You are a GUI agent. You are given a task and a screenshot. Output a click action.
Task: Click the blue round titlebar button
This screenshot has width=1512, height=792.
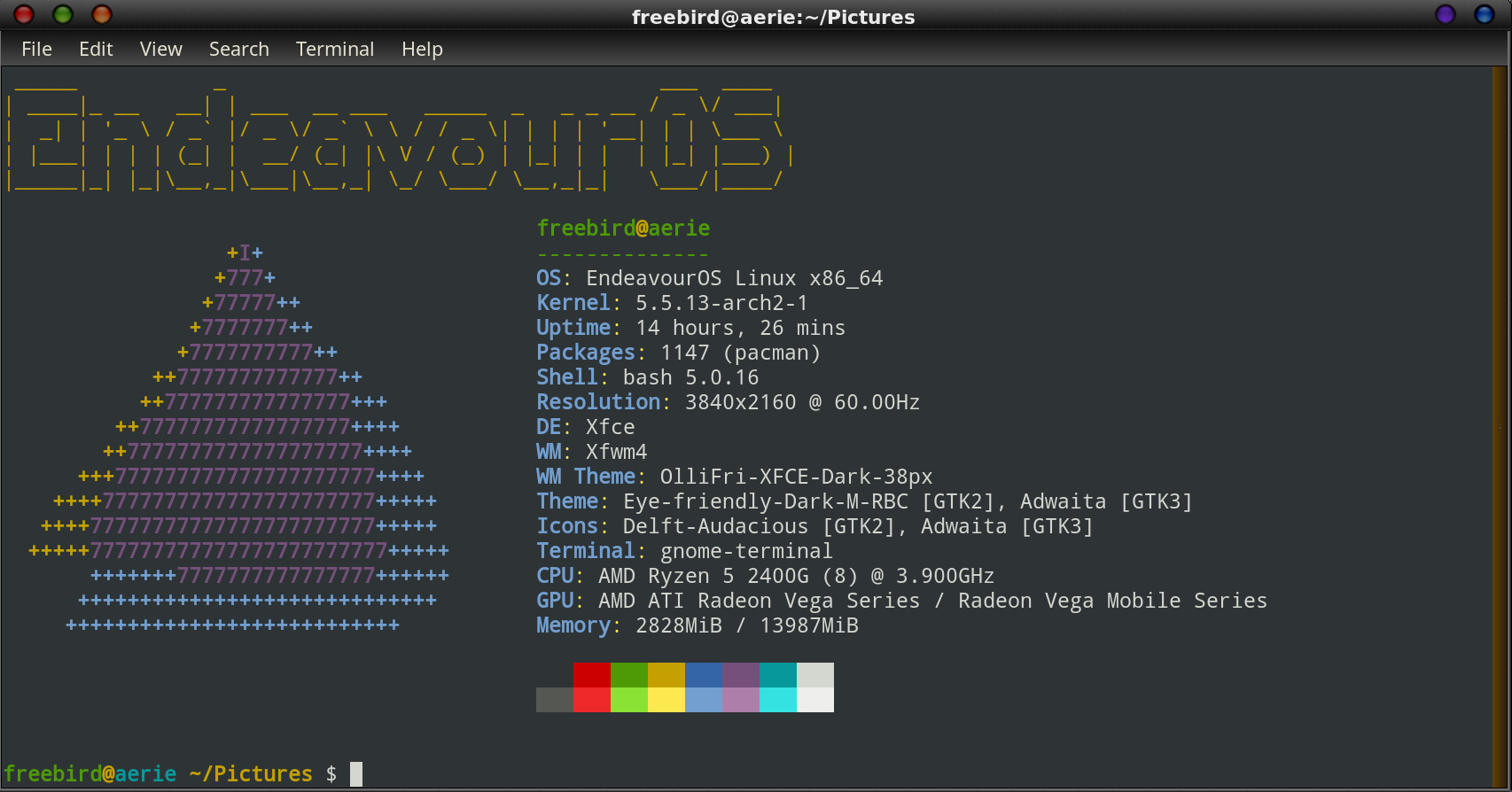point(1485,14)
